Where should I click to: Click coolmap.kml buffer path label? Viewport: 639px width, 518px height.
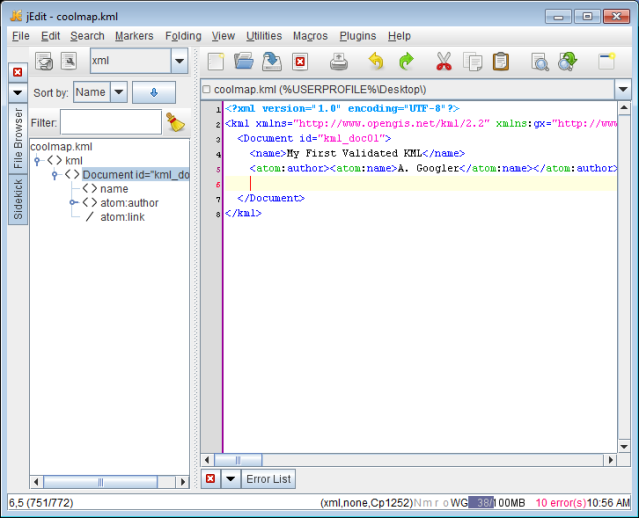pos(320,89)
